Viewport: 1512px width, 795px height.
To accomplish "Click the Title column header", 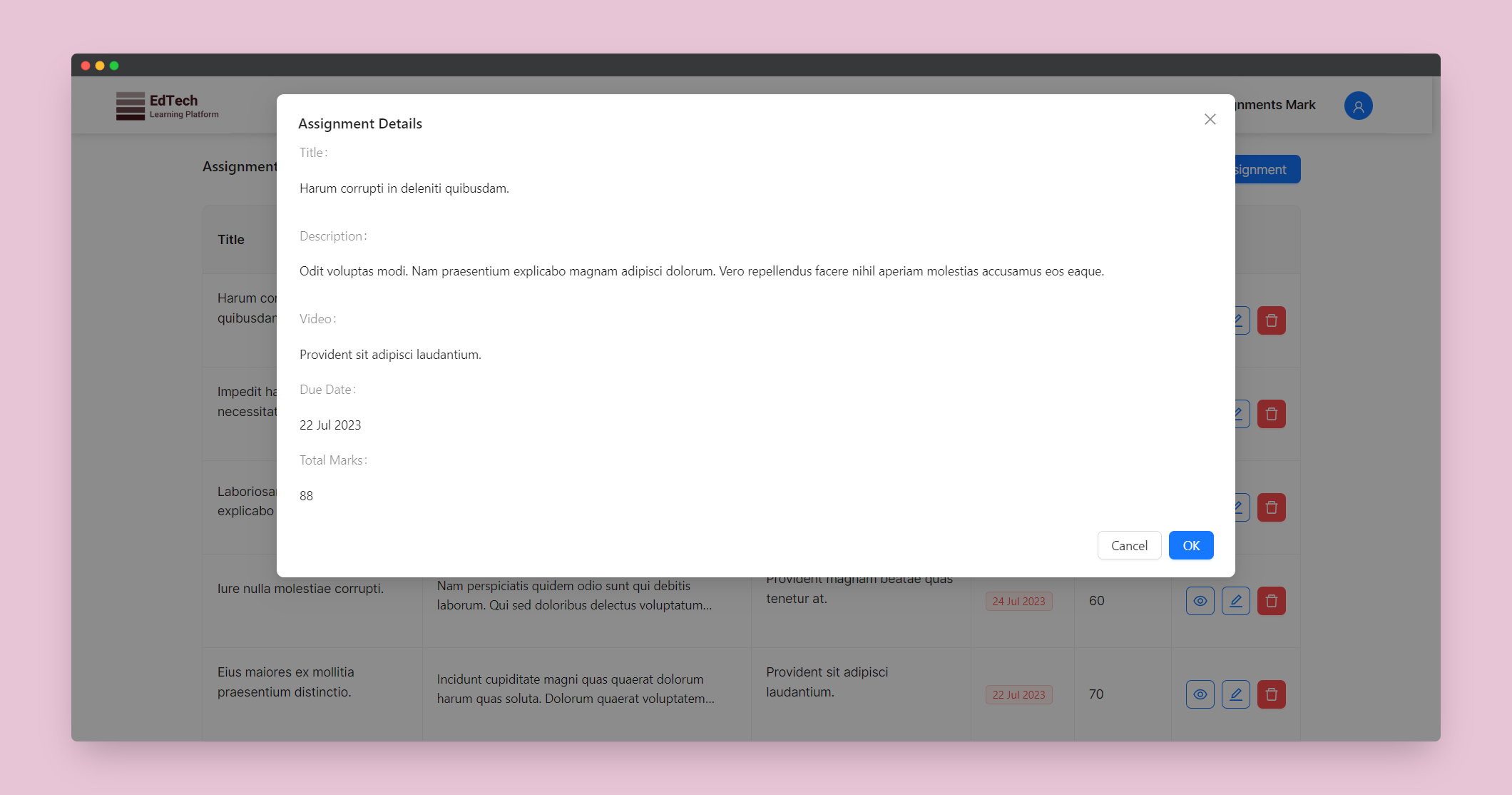I will click(231, 240).
